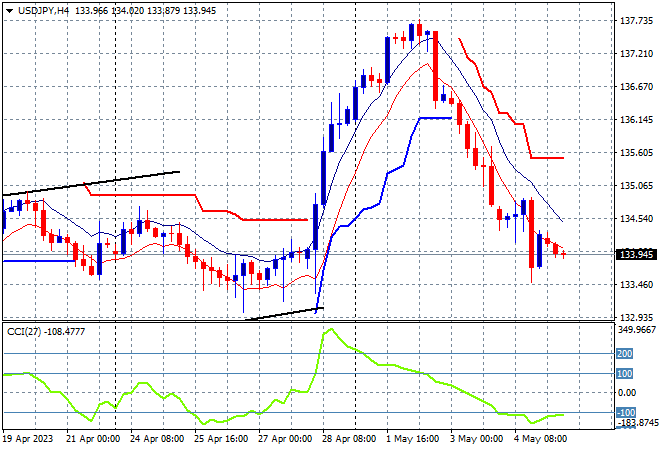Click the CCI(27) indicator label
The width and height of the screenshot is (660, 450).
[x=24, y=332]
